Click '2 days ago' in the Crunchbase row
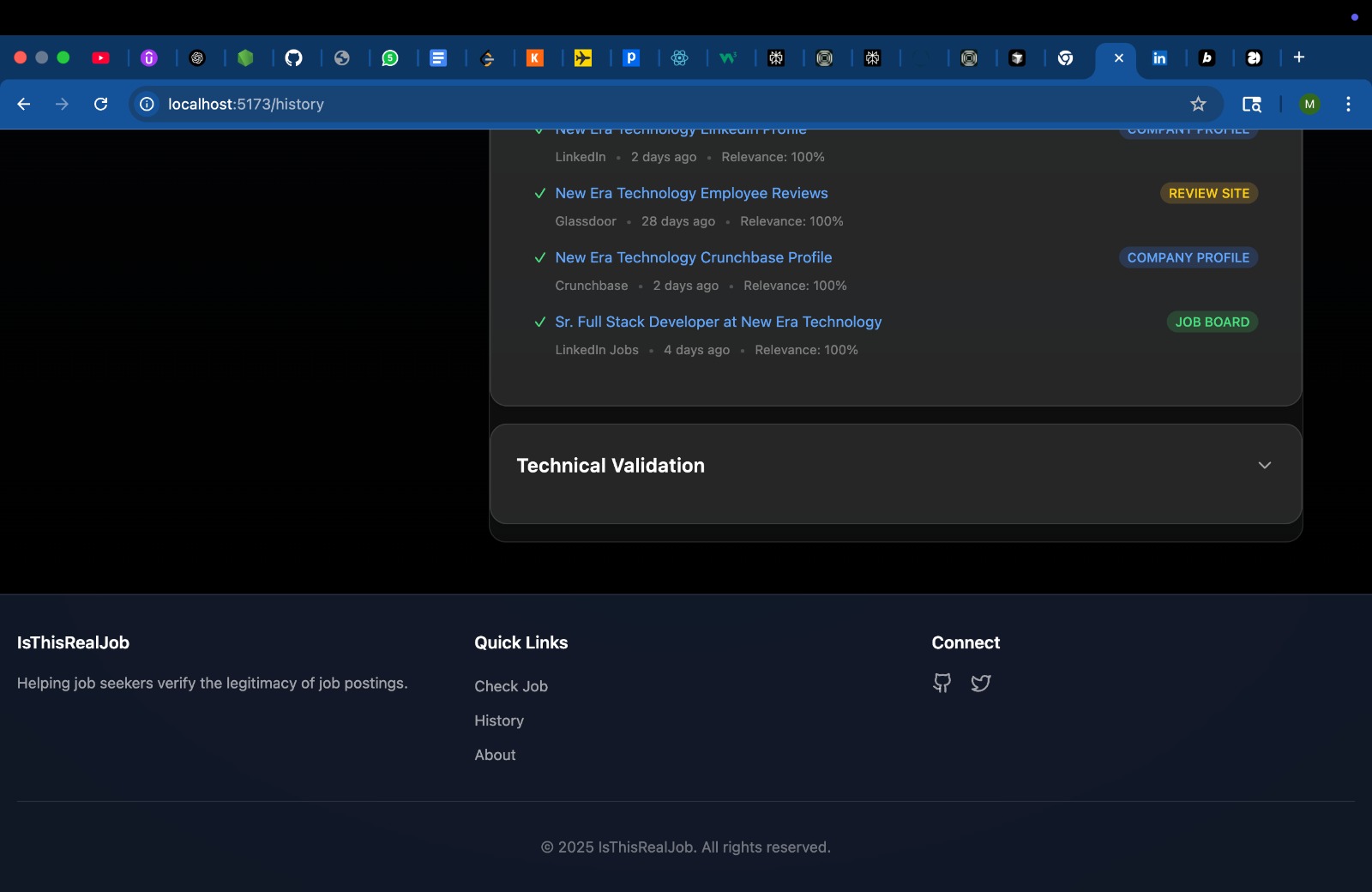Screen dimensions: 1372x892 pyautogui.click(x=686, y=286)
